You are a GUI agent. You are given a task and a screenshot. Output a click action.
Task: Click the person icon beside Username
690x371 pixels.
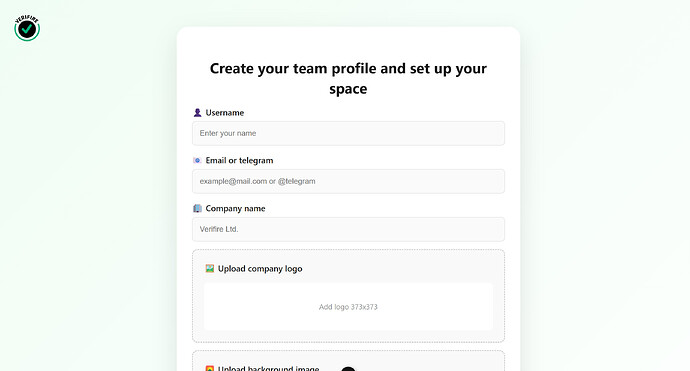pos(198,113)
